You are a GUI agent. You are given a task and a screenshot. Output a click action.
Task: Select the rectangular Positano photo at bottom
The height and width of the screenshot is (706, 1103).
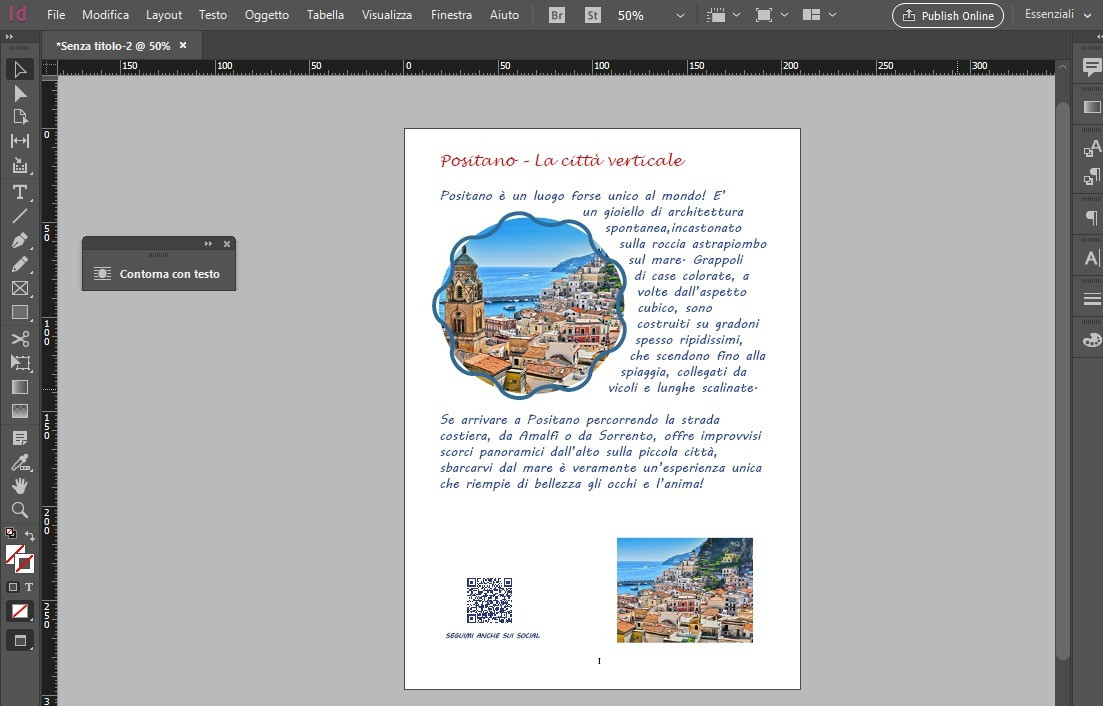(x=684, y=590)
